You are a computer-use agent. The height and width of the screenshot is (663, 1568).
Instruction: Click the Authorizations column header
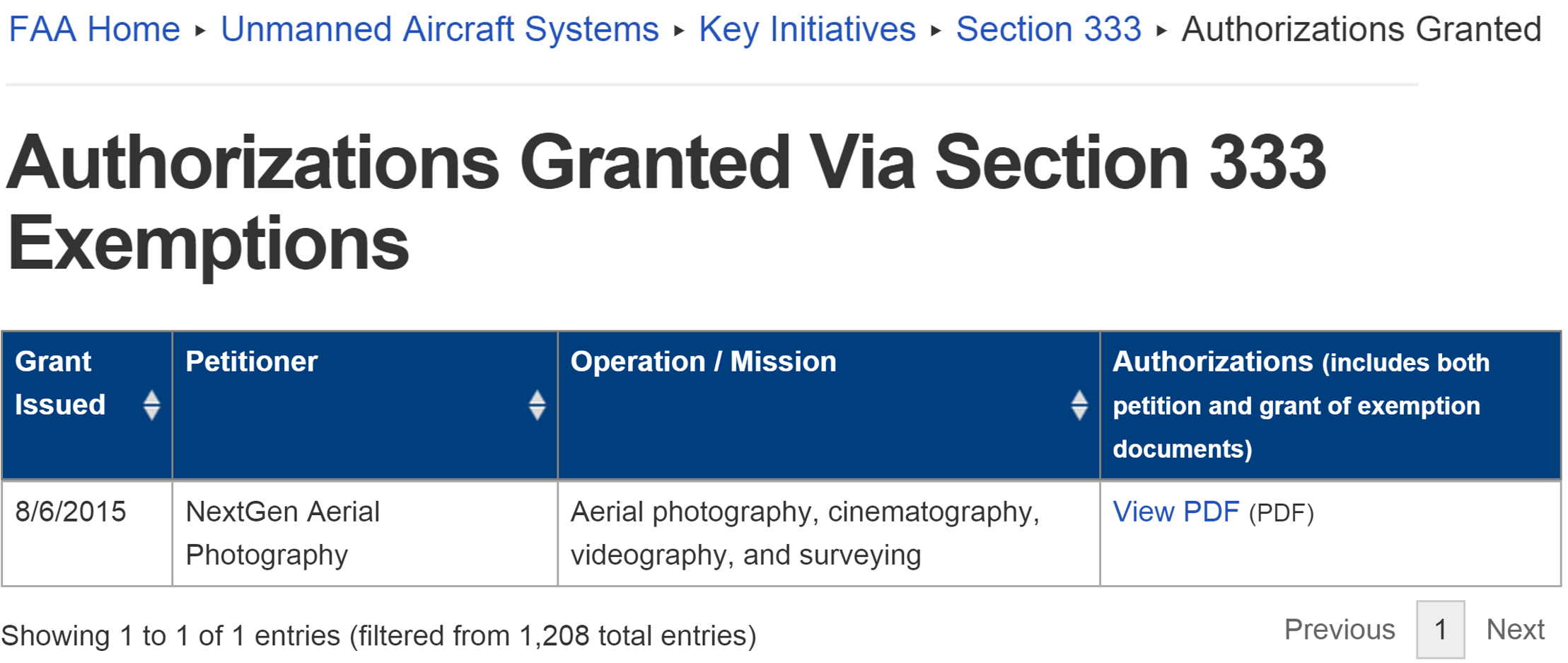pyautogui.click(x=1300, y=405)
